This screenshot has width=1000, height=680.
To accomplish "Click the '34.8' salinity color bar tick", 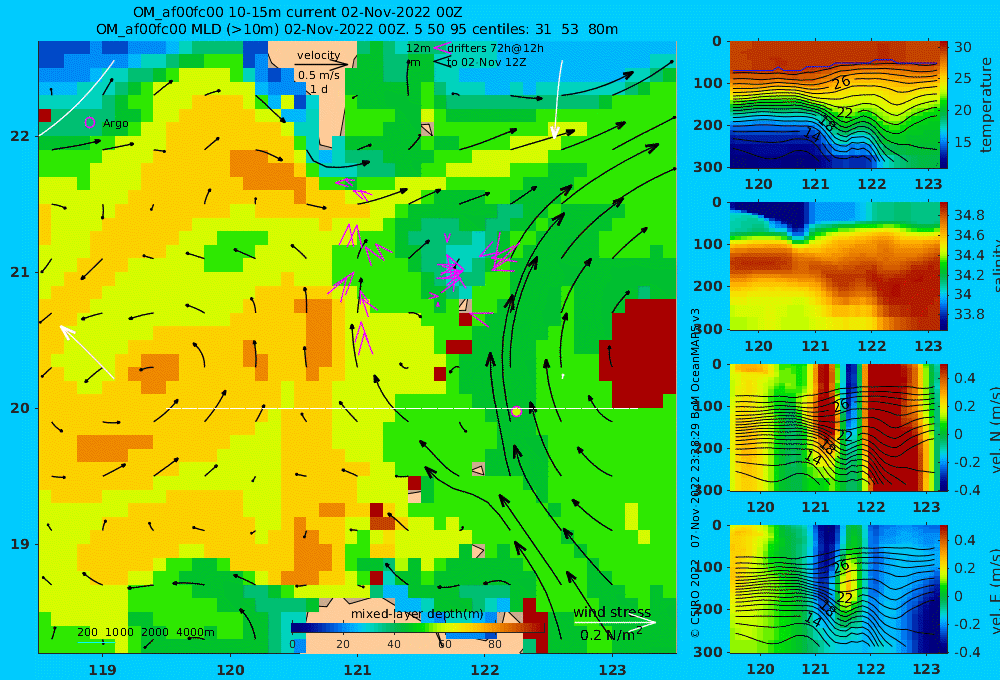I will 968,215.
